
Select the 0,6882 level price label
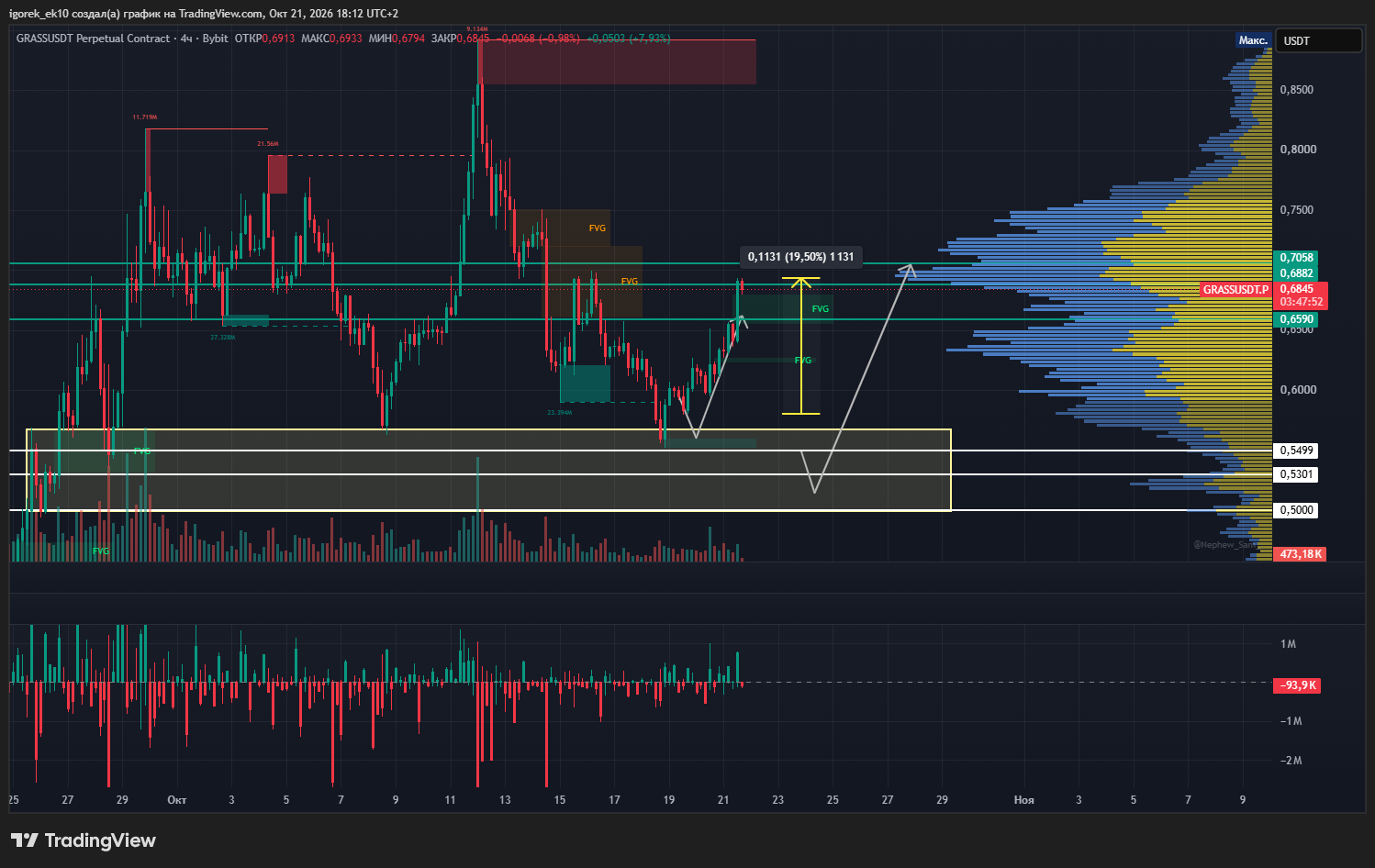coord(1297,273)
